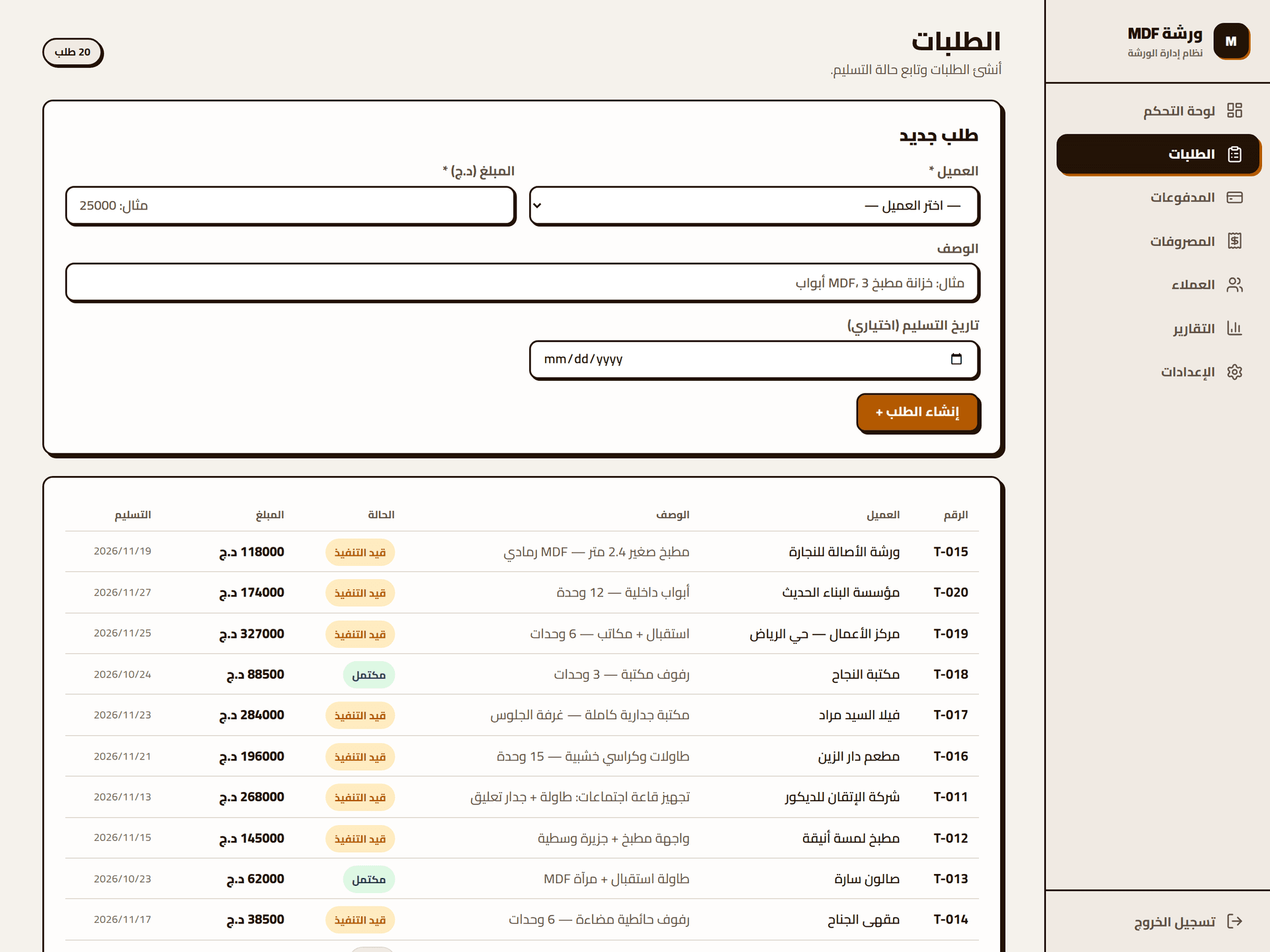Expand the اختر العميل customer dropdown
Viewport: 1270px width, 952px height.
754,206
